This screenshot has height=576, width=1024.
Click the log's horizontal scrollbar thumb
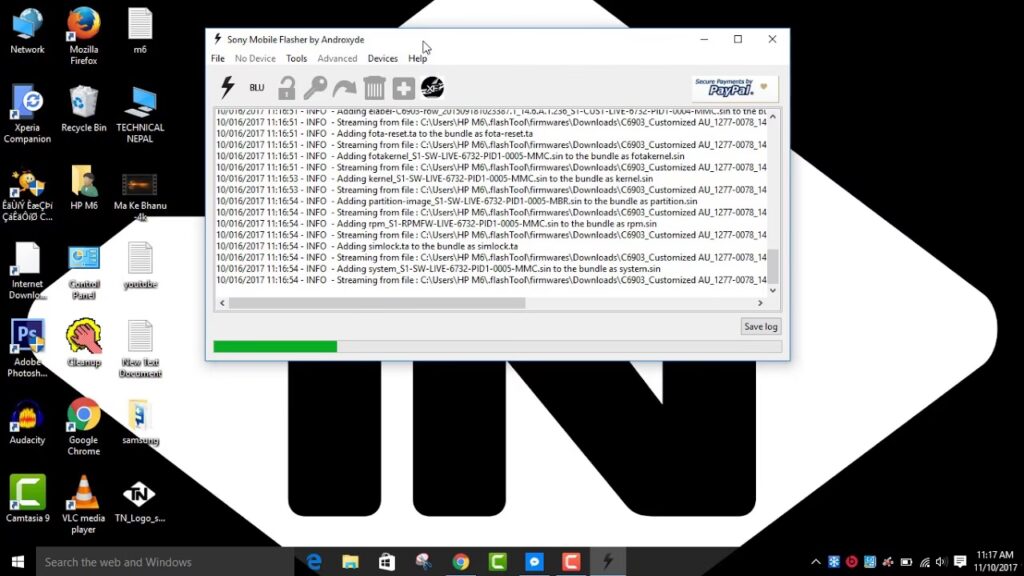377,303
